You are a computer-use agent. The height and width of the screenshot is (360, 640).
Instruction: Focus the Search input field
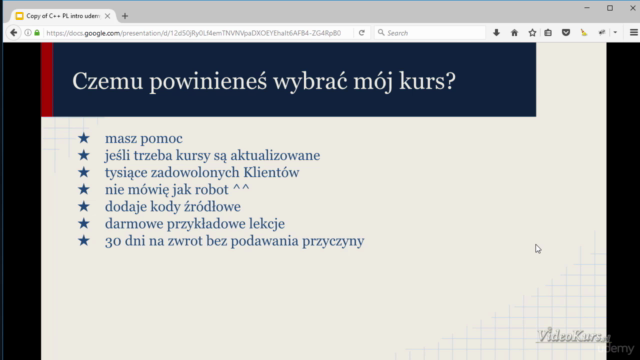click(430, 33)
